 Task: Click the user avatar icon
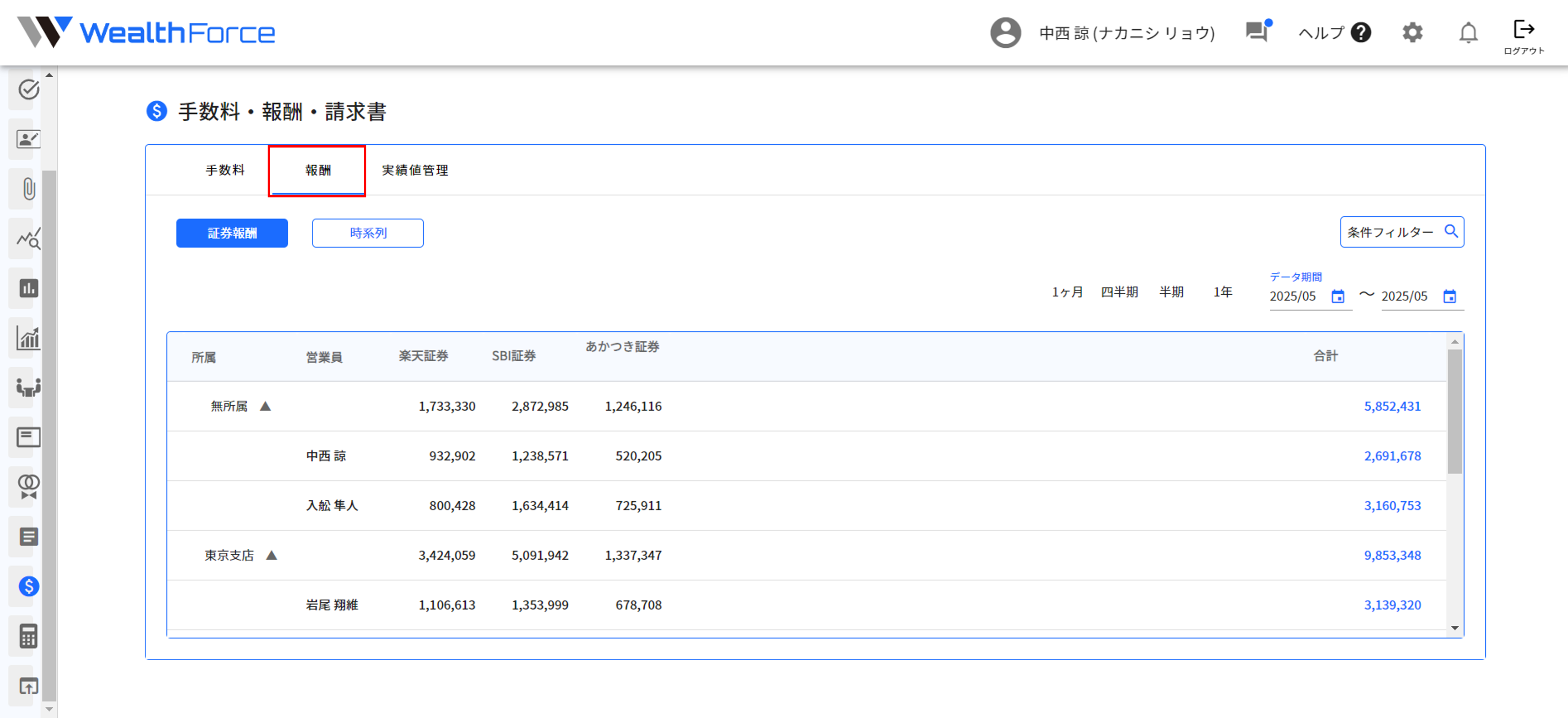click(1006, 33)
